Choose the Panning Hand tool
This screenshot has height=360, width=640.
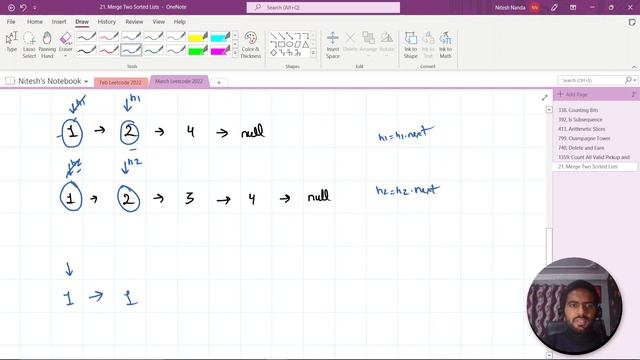click(47, 44)
